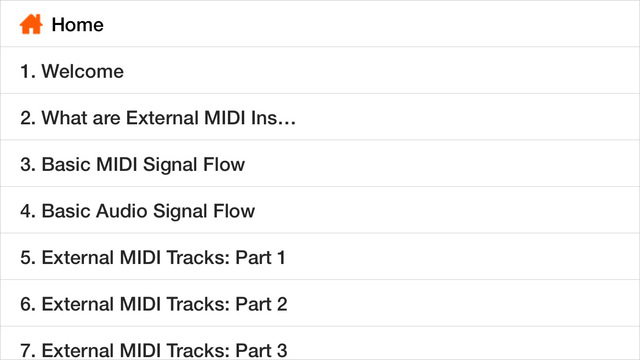640x360 pixels.
Task: Select the Welcome list entry
Action: tap(320, 71)
